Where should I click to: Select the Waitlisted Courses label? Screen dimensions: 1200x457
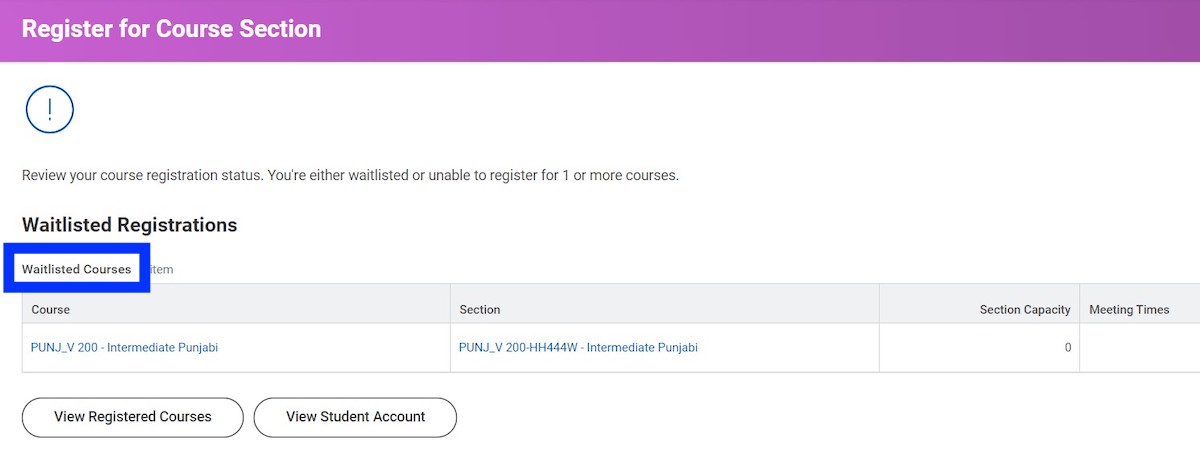pos(77,269)
